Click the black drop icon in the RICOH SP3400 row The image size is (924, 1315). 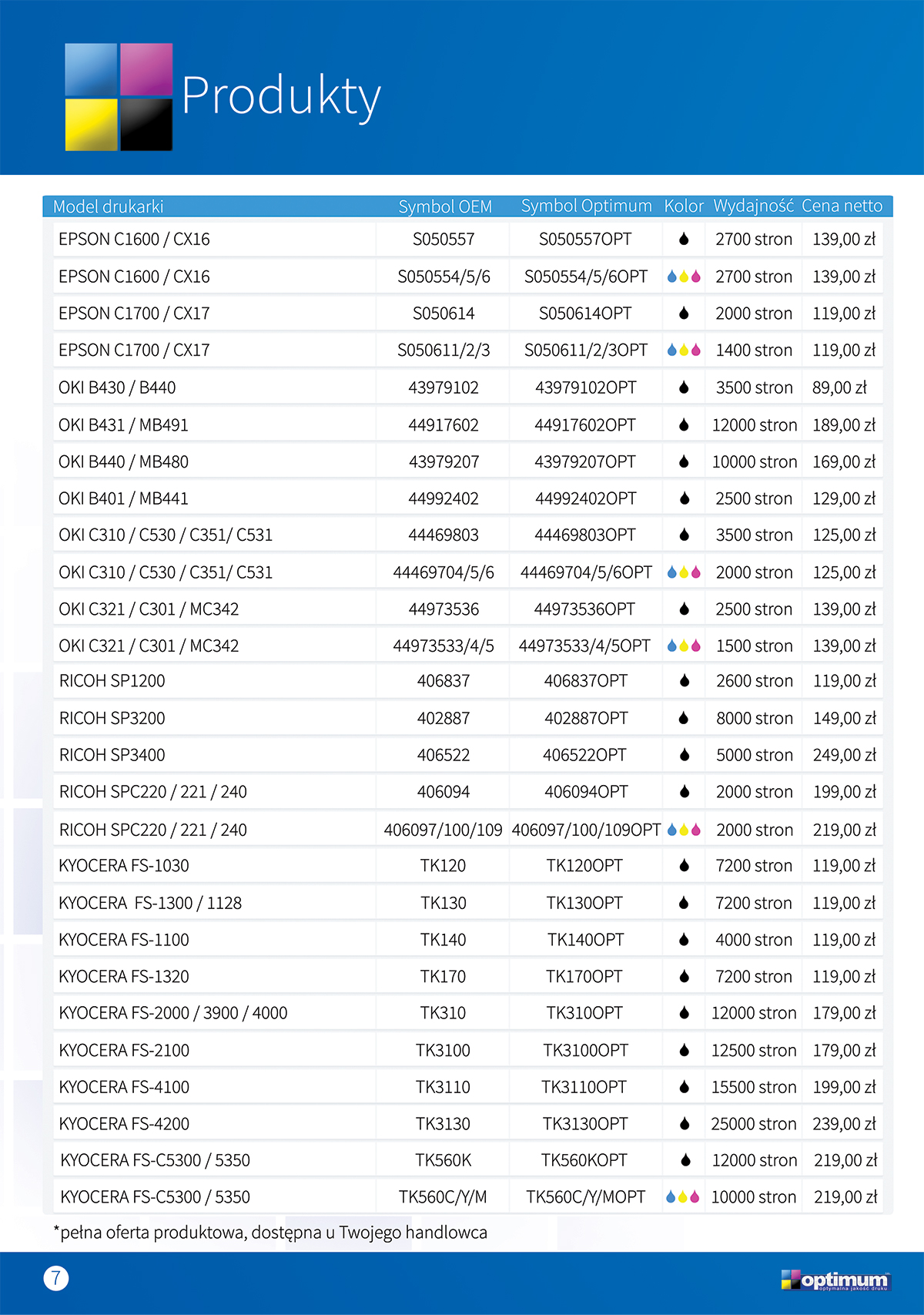(x=684, y=755)
